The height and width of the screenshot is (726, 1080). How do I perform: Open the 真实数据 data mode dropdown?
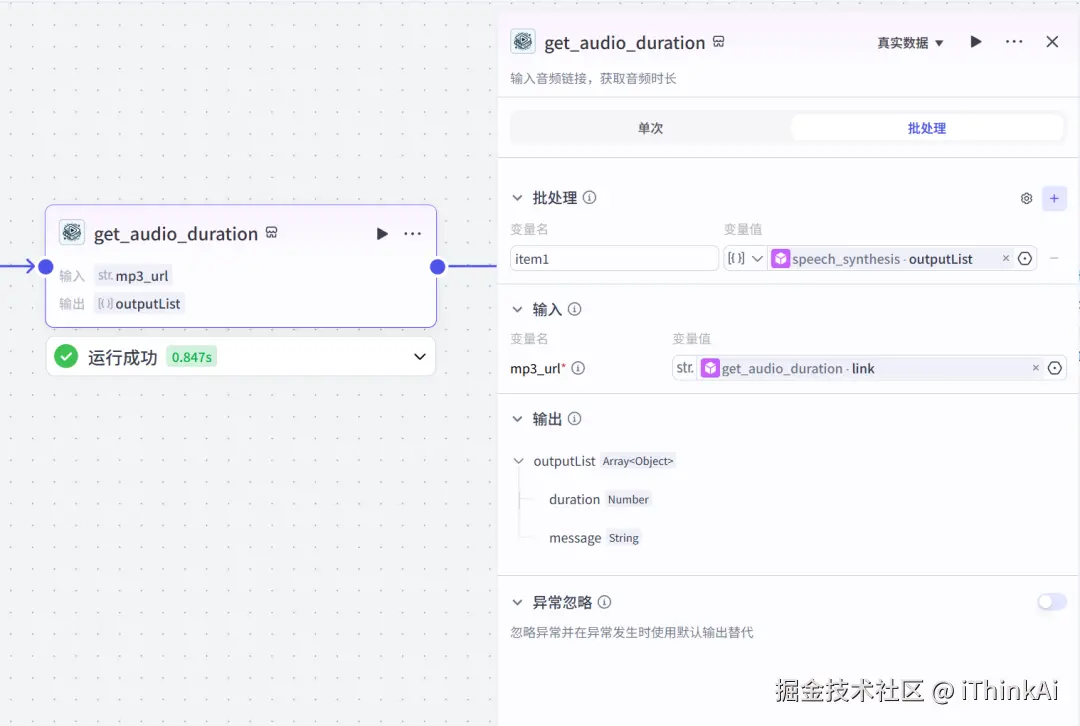click(x=909, y=42)
